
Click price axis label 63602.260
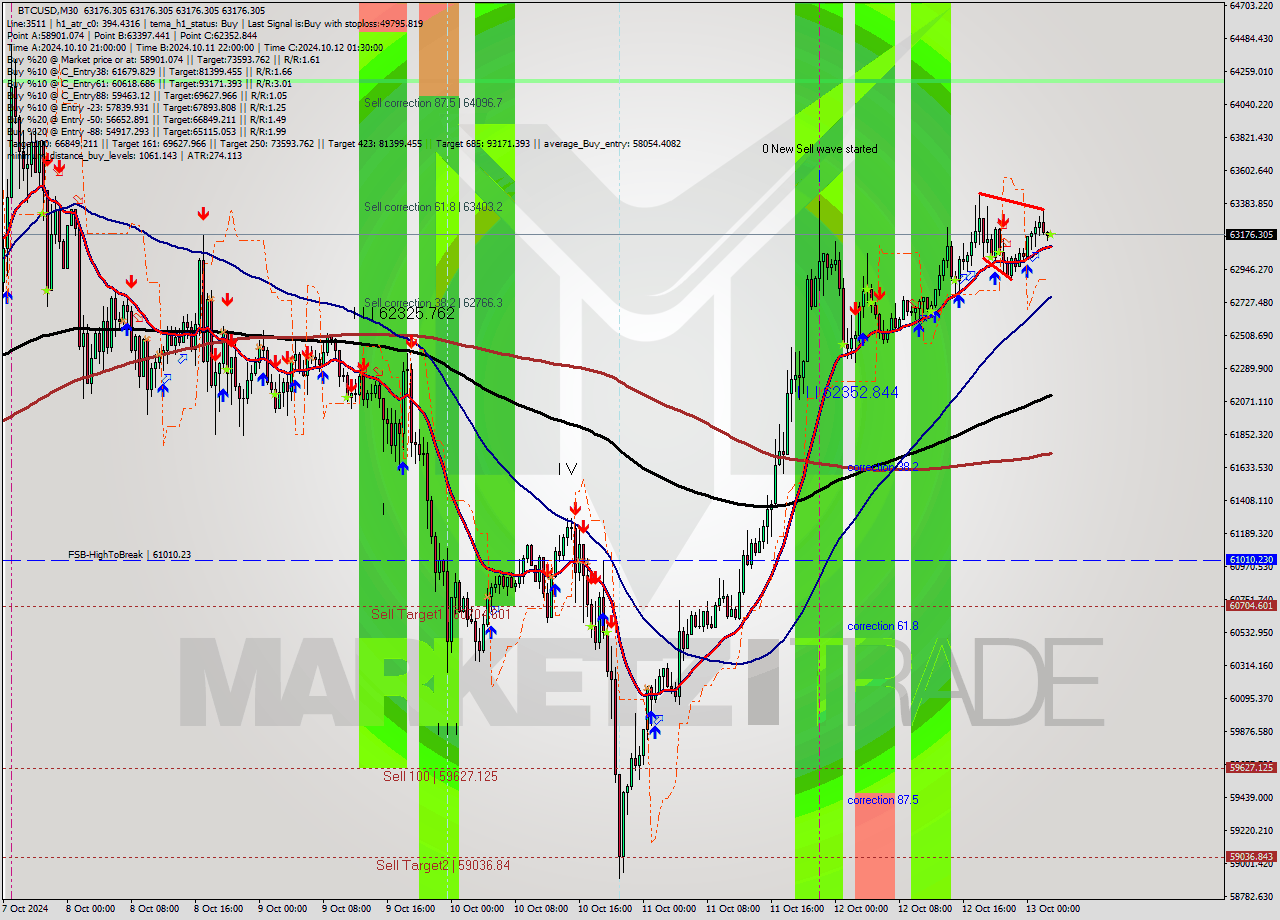[x=1250, y=170]
